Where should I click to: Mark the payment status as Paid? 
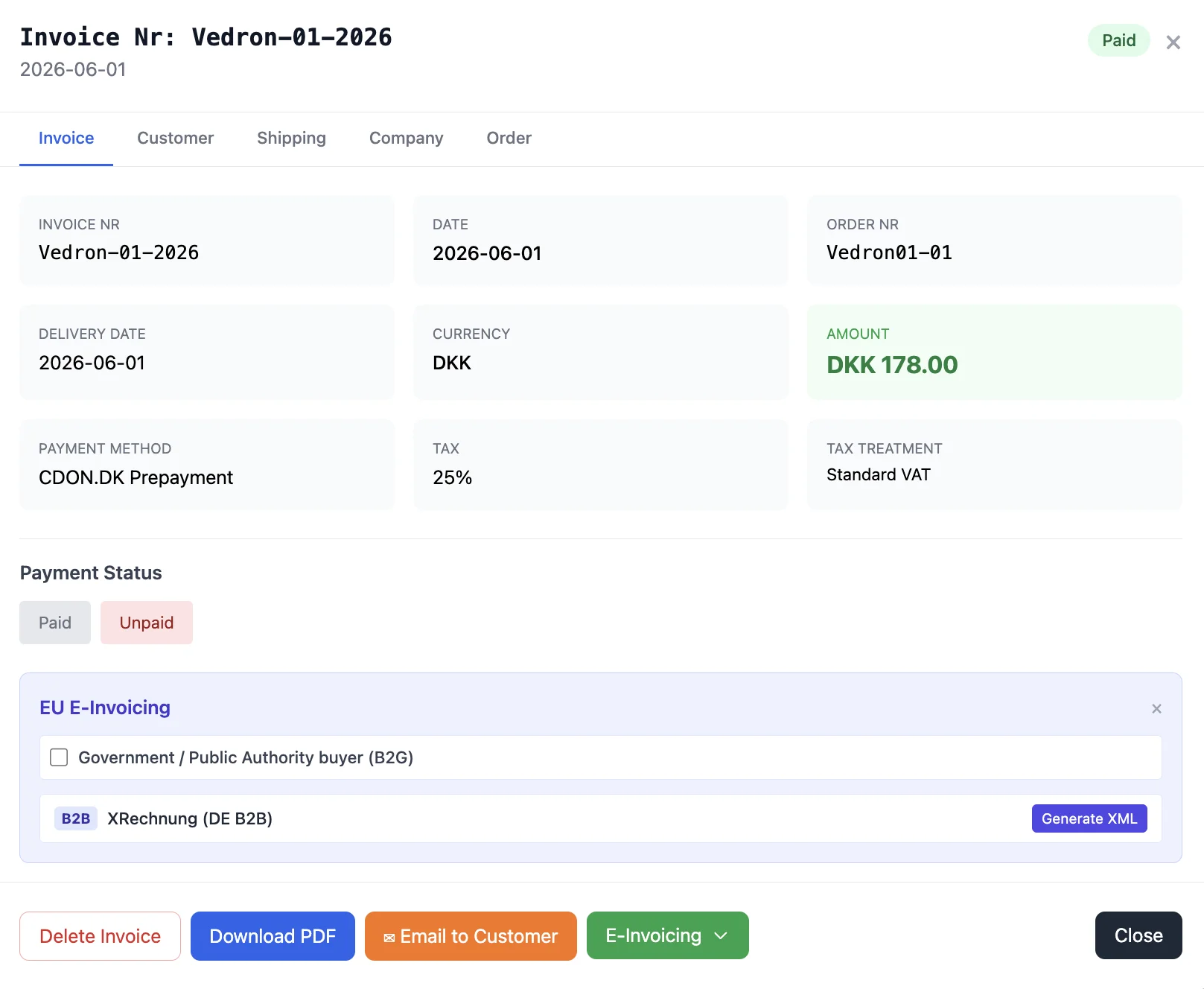[55, 623]
